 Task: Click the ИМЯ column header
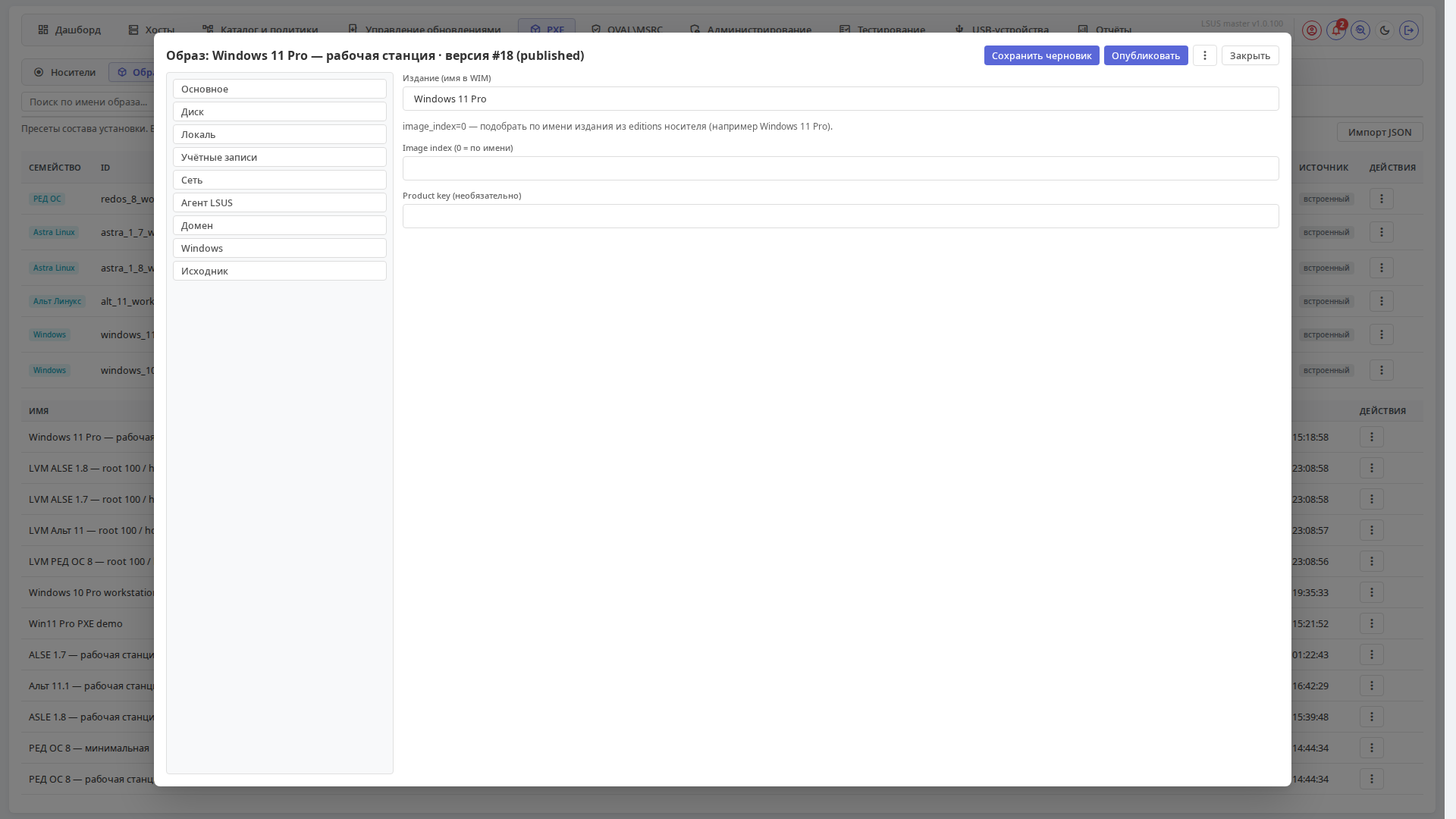tap(39, 411)
